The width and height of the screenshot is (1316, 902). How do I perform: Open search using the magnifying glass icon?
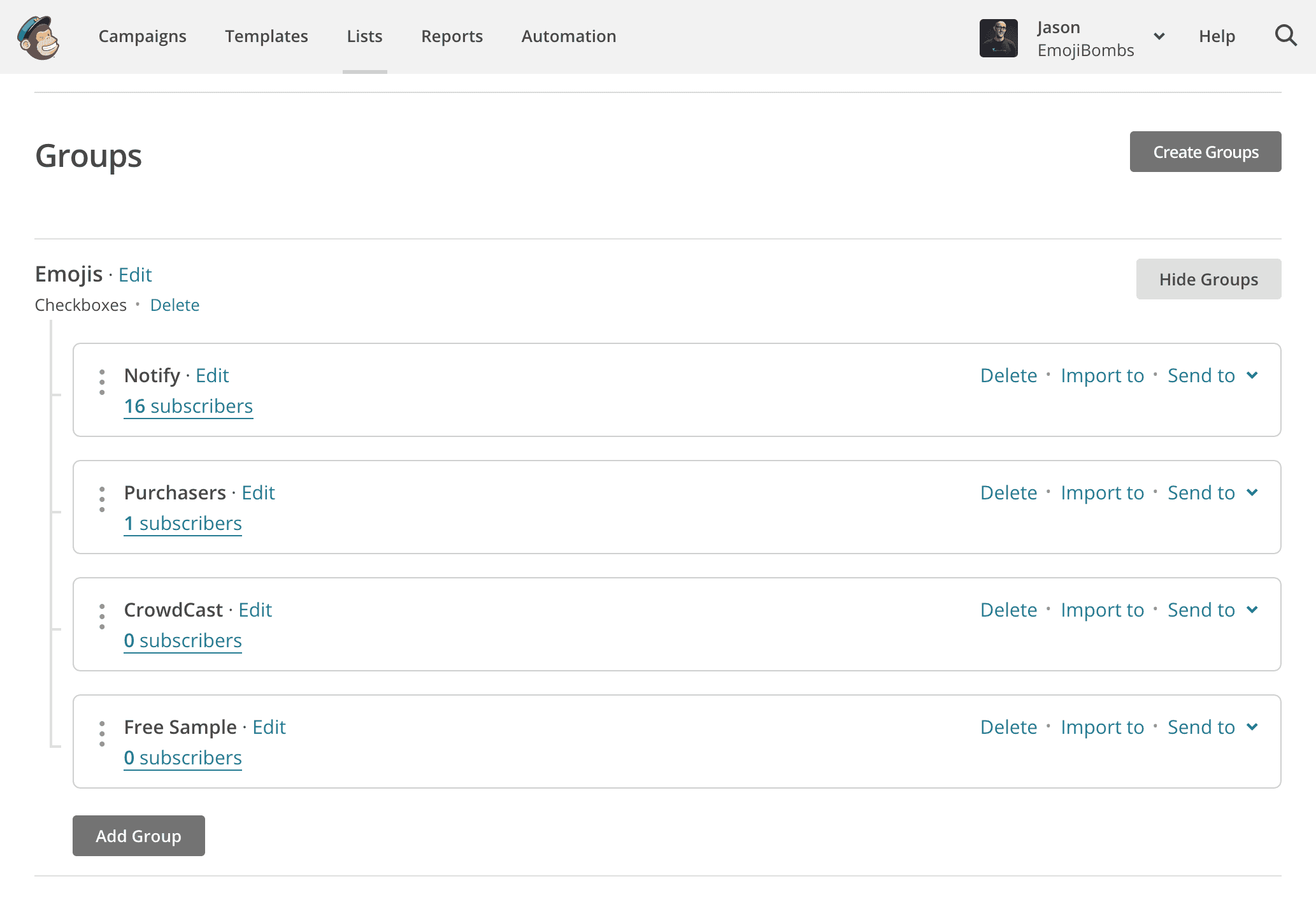[x=1285, y=36]
